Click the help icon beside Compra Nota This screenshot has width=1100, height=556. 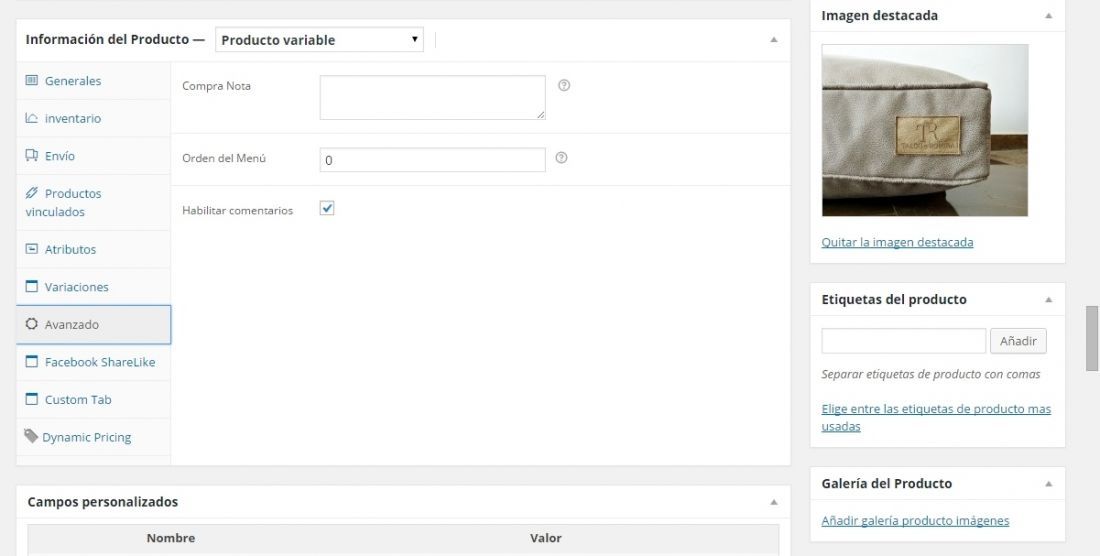click(564, 86)
